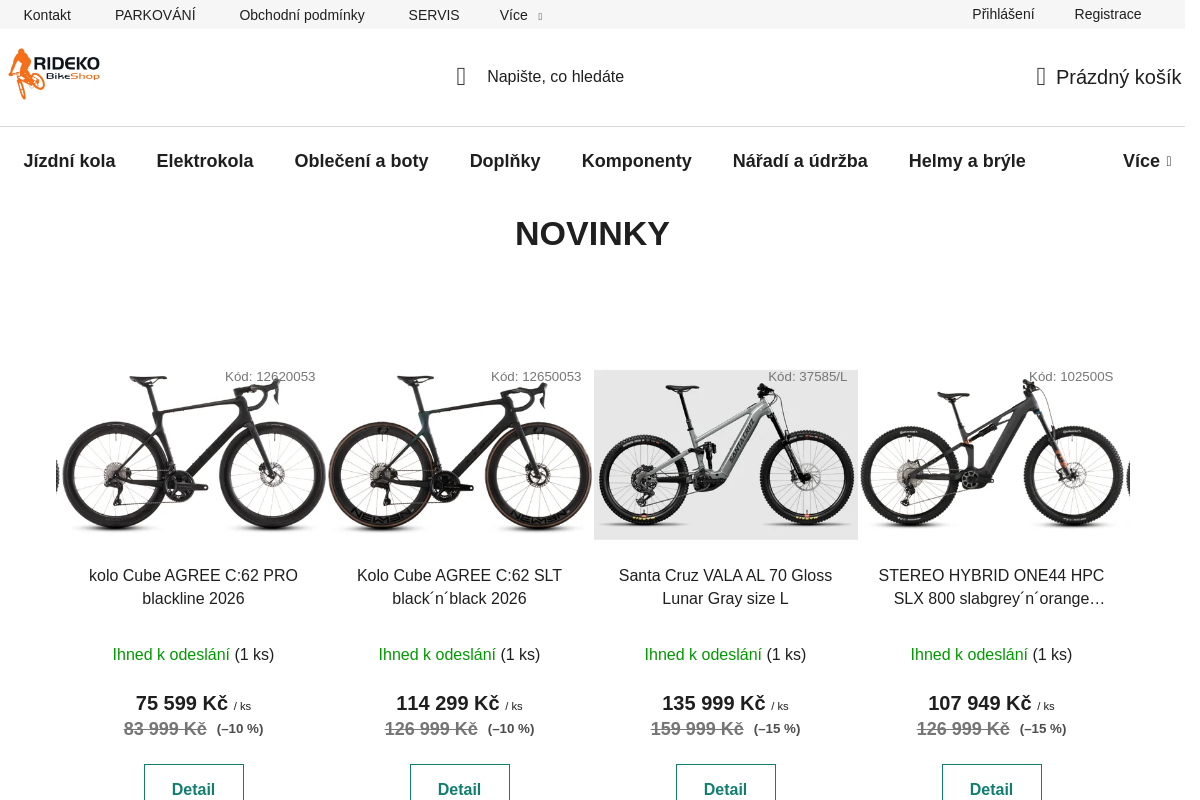Click the crossed-out price '83 999 Kč'
This screenshot has width=1200, height=800.
[x=165, y=729]
